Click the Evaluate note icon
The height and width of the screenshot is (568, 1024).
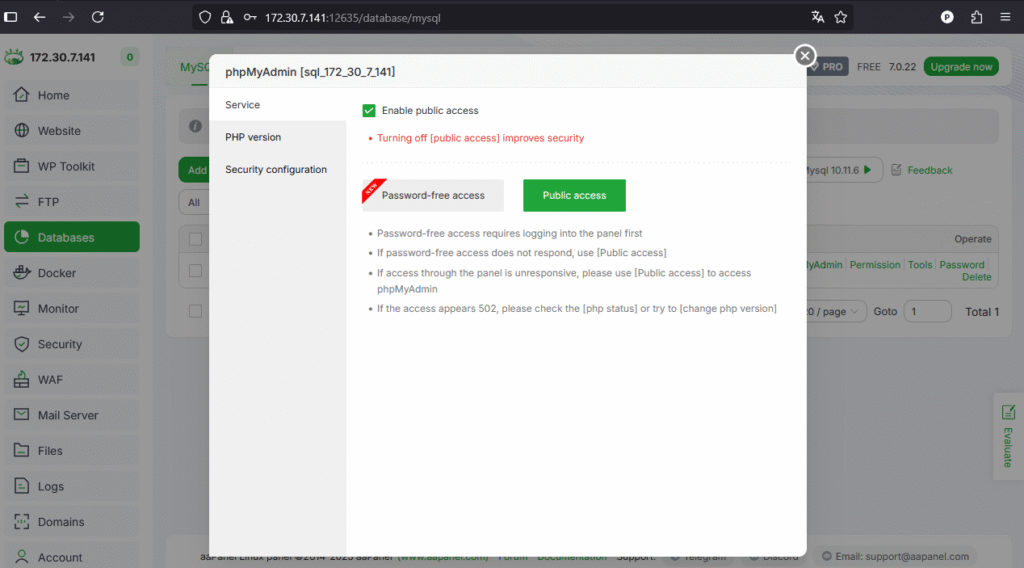(x=1008, y=412)
